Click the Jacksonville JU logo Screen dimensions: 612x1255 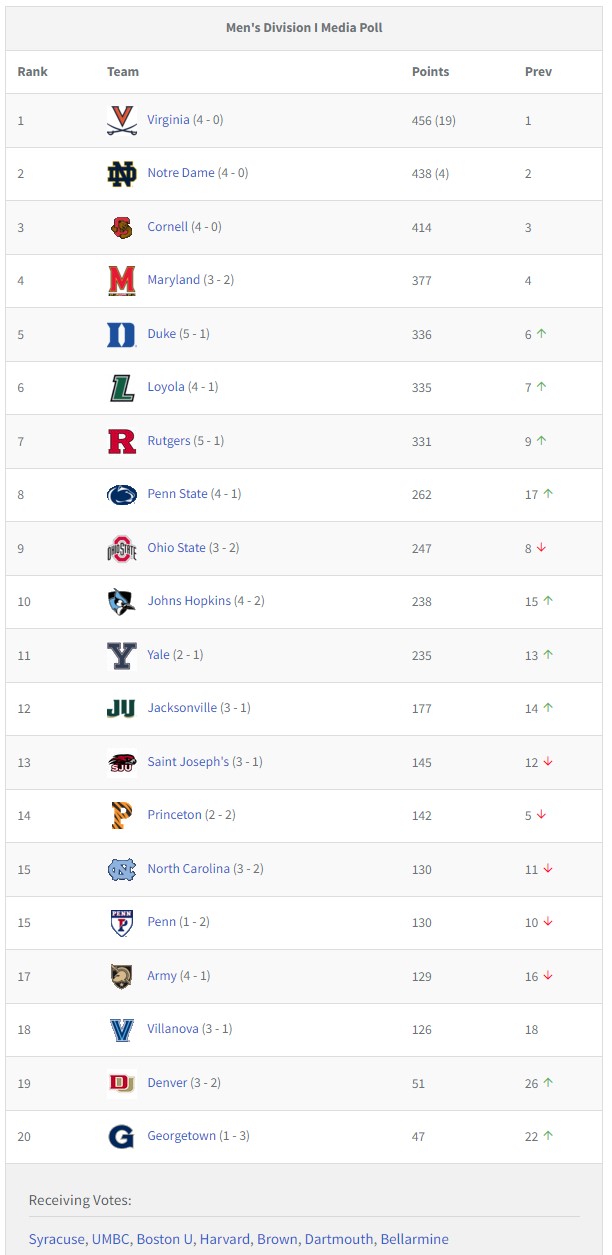pos(121,709)
